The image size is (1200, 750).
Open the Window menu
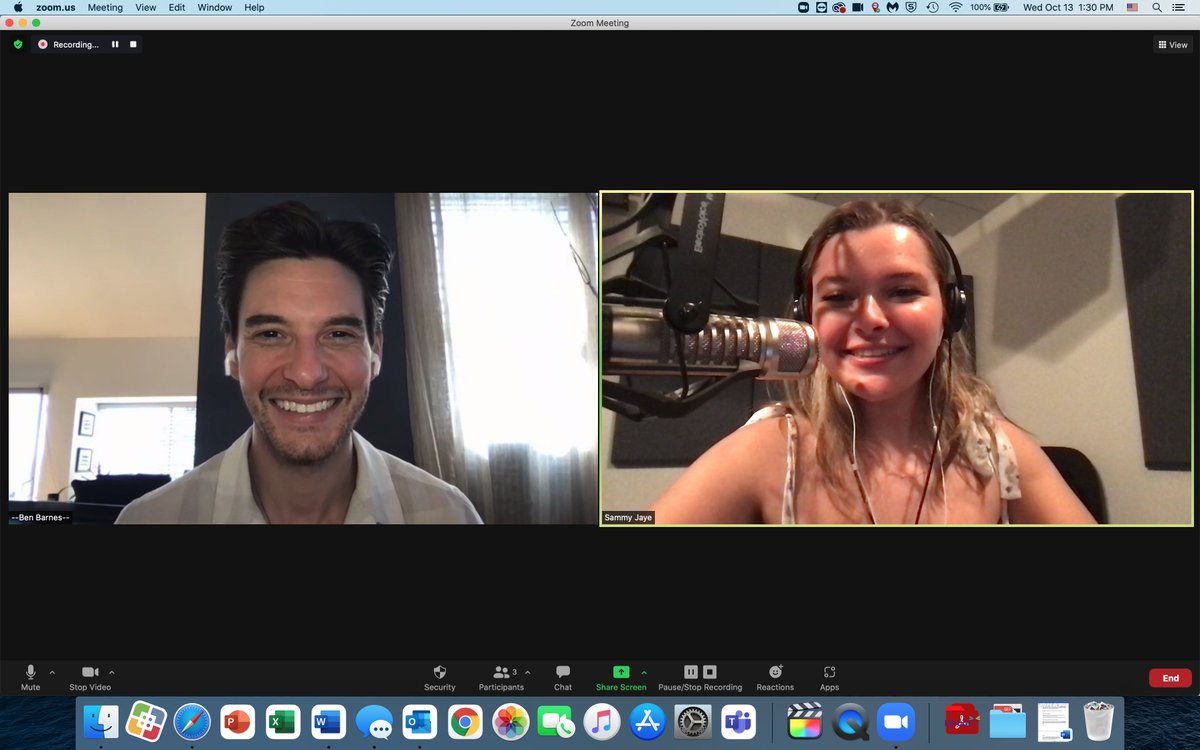pyautogui.click(x=215, y=7)
